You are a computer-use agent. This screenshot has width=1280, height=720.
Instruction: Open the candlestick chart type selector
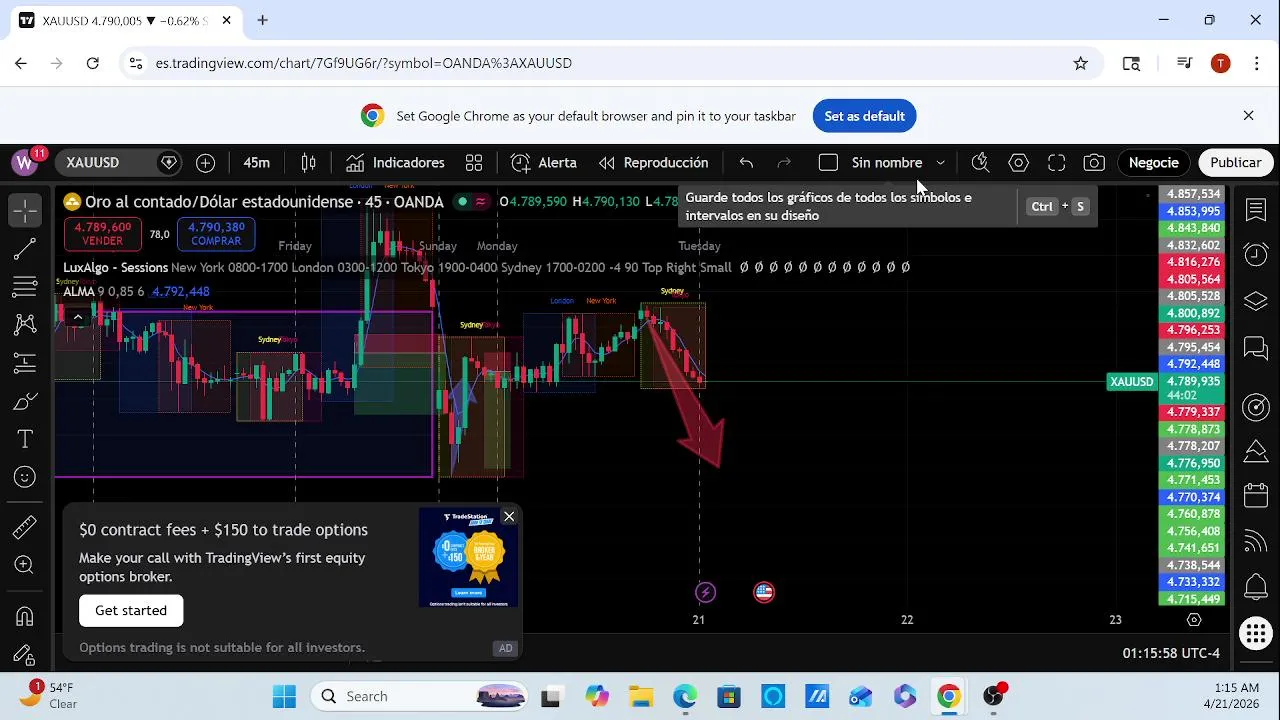[309, 163]
